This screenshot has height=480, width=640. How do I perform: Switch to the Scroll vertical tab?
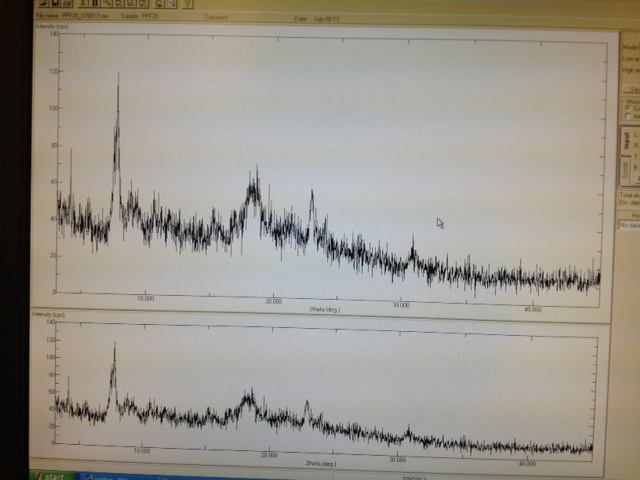click(x=627, y=171)
